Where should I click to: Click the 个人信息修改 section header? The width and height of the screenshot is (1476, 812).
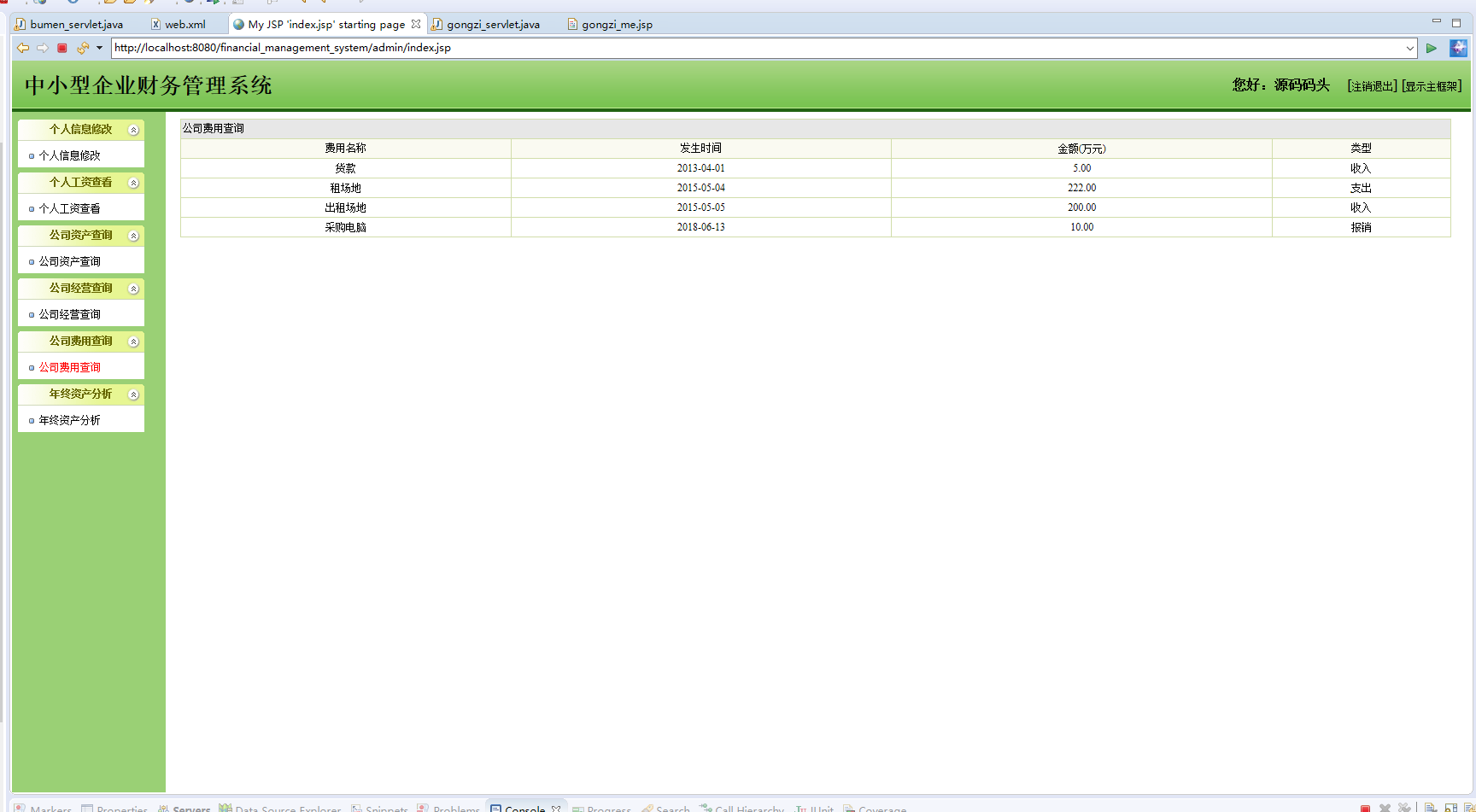(x=80, y=129)
